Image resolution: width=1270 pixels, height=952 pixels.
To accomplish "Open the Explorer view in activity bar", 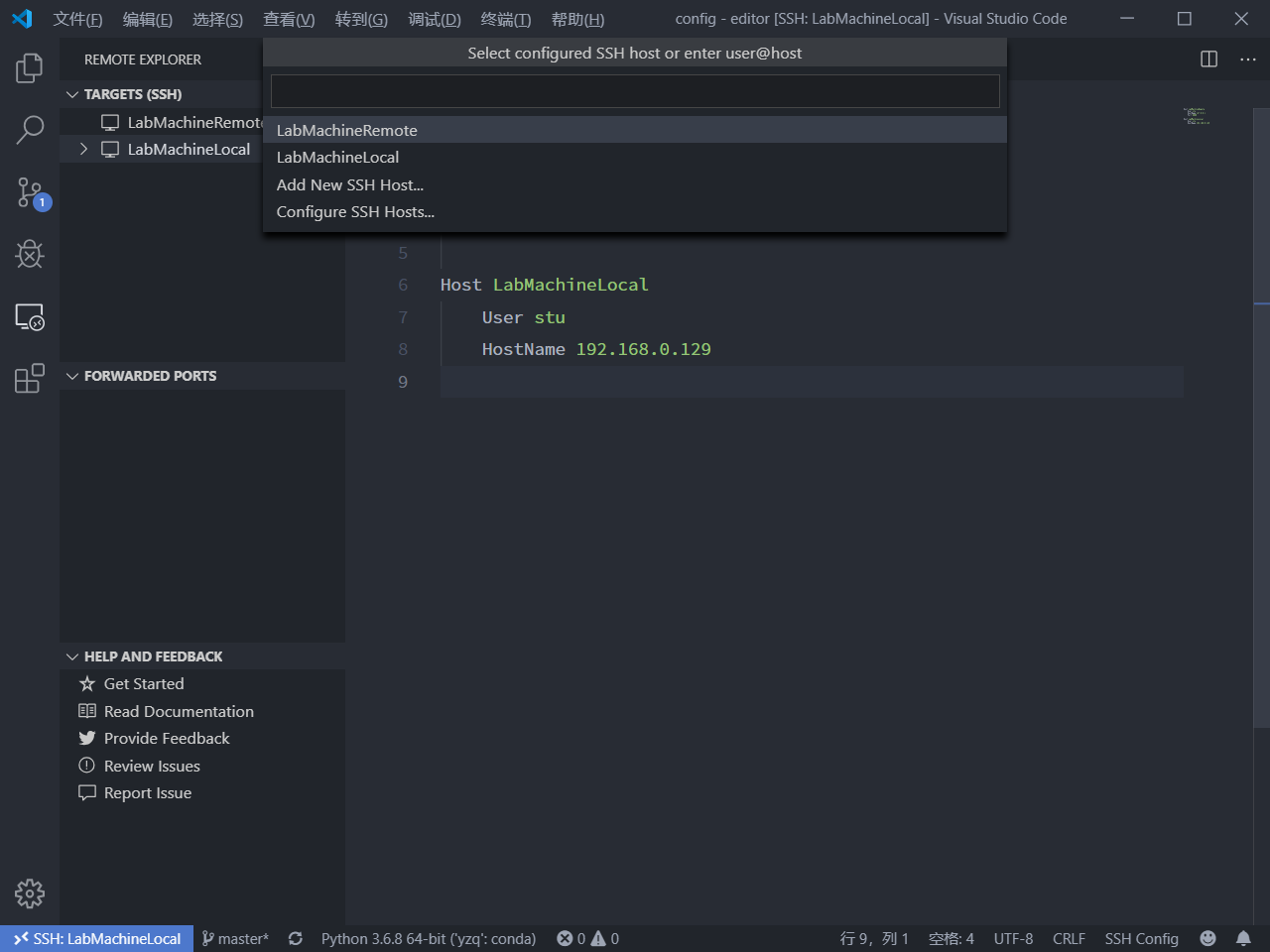I will tap(30, 68).
